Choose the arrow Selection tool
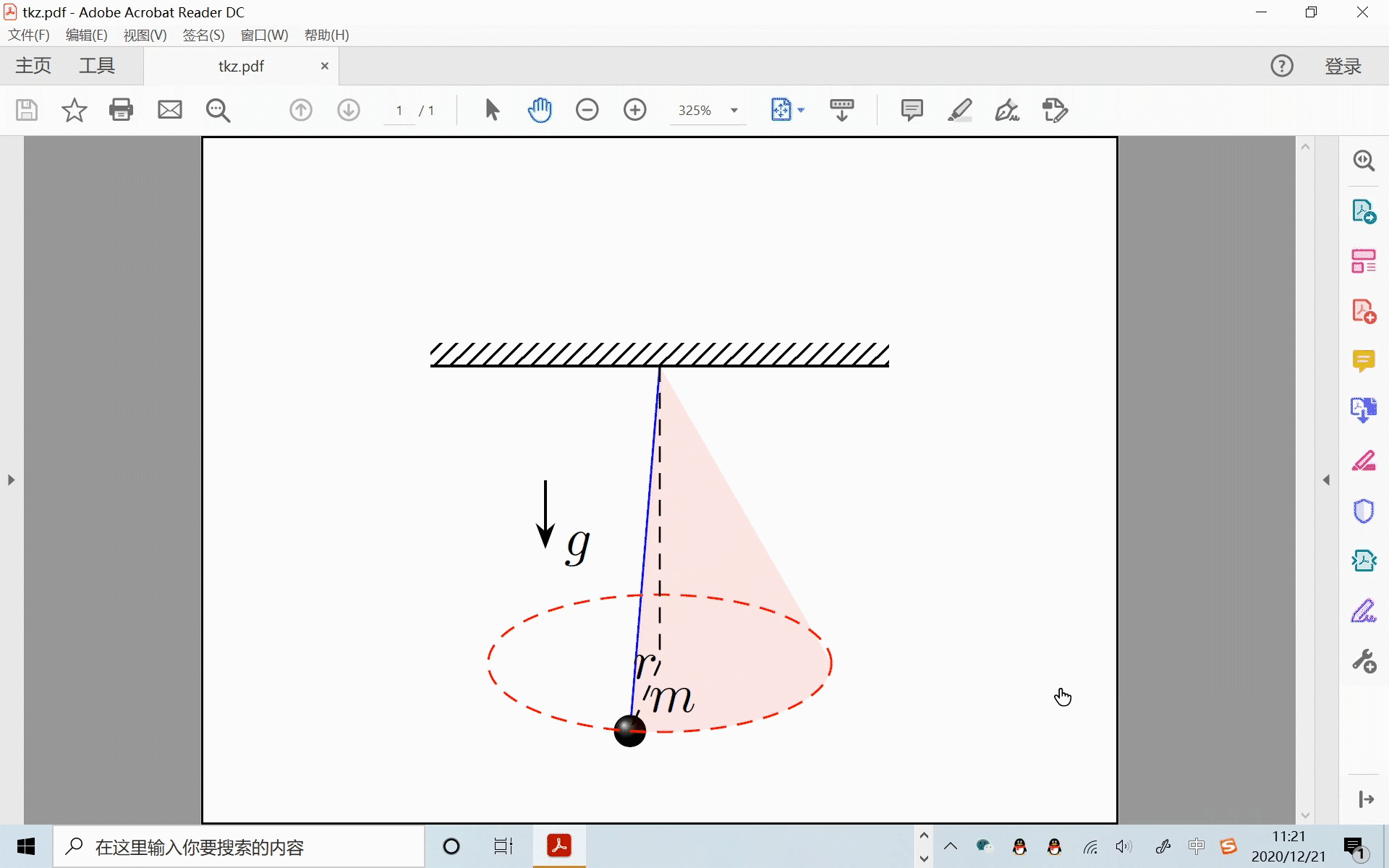 (x=492, y=110)
